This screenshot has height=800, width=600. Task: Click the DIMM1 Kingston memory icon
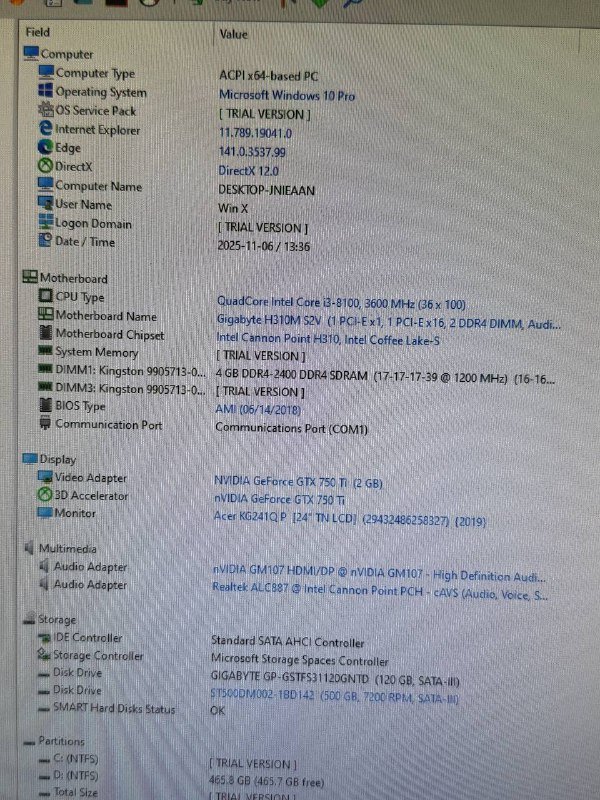tap(45, 369)
